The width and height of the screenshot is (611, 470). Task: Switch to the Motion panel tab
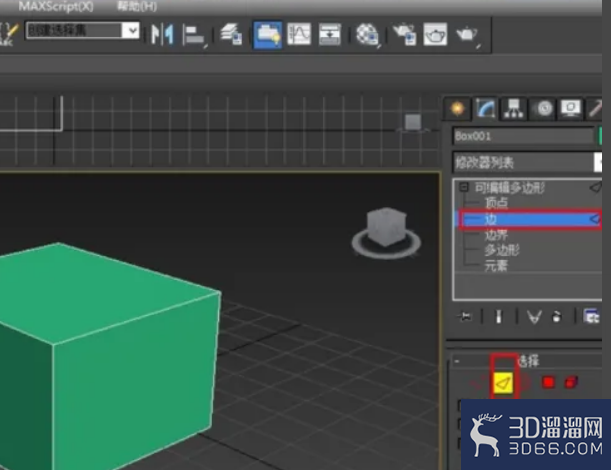544,108
